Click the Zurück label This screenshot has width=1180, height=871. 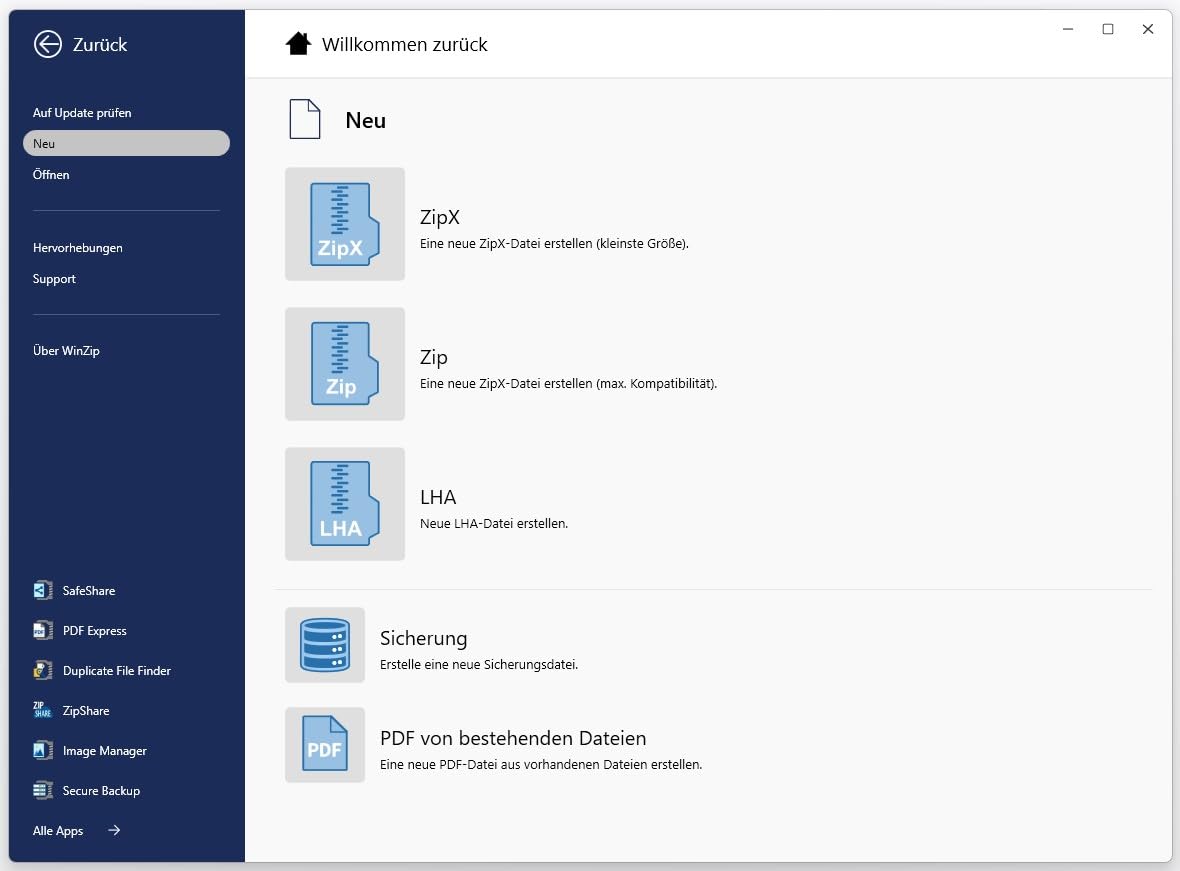pyautogui.click(x=100, y=44)
